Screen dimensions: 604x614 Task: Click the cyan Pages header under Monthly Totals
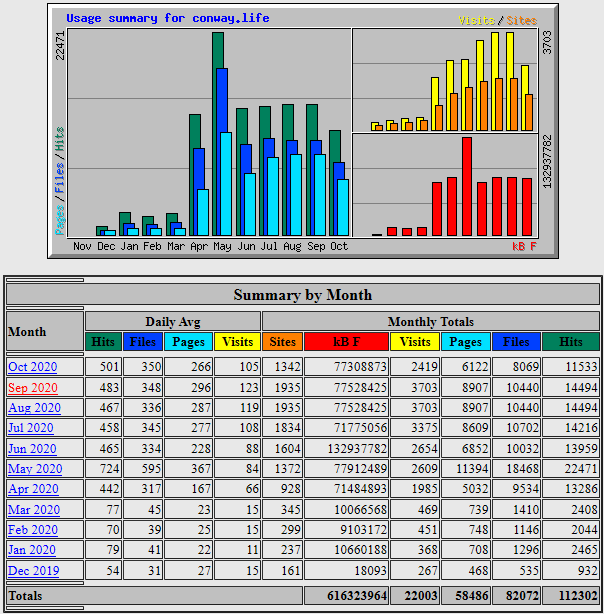(465, 341)
